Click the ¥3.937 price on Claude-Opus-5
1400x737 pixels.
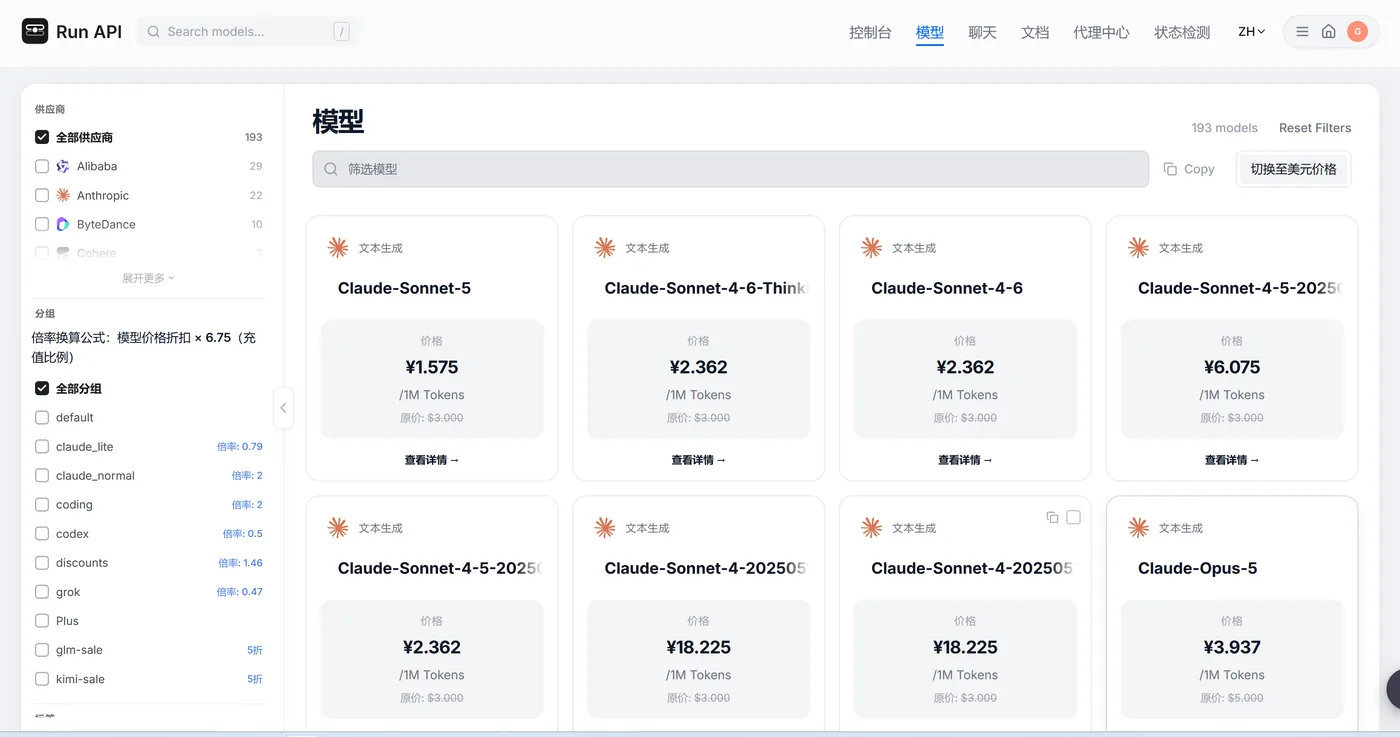pyautogui.click(x=1232, y=647)
